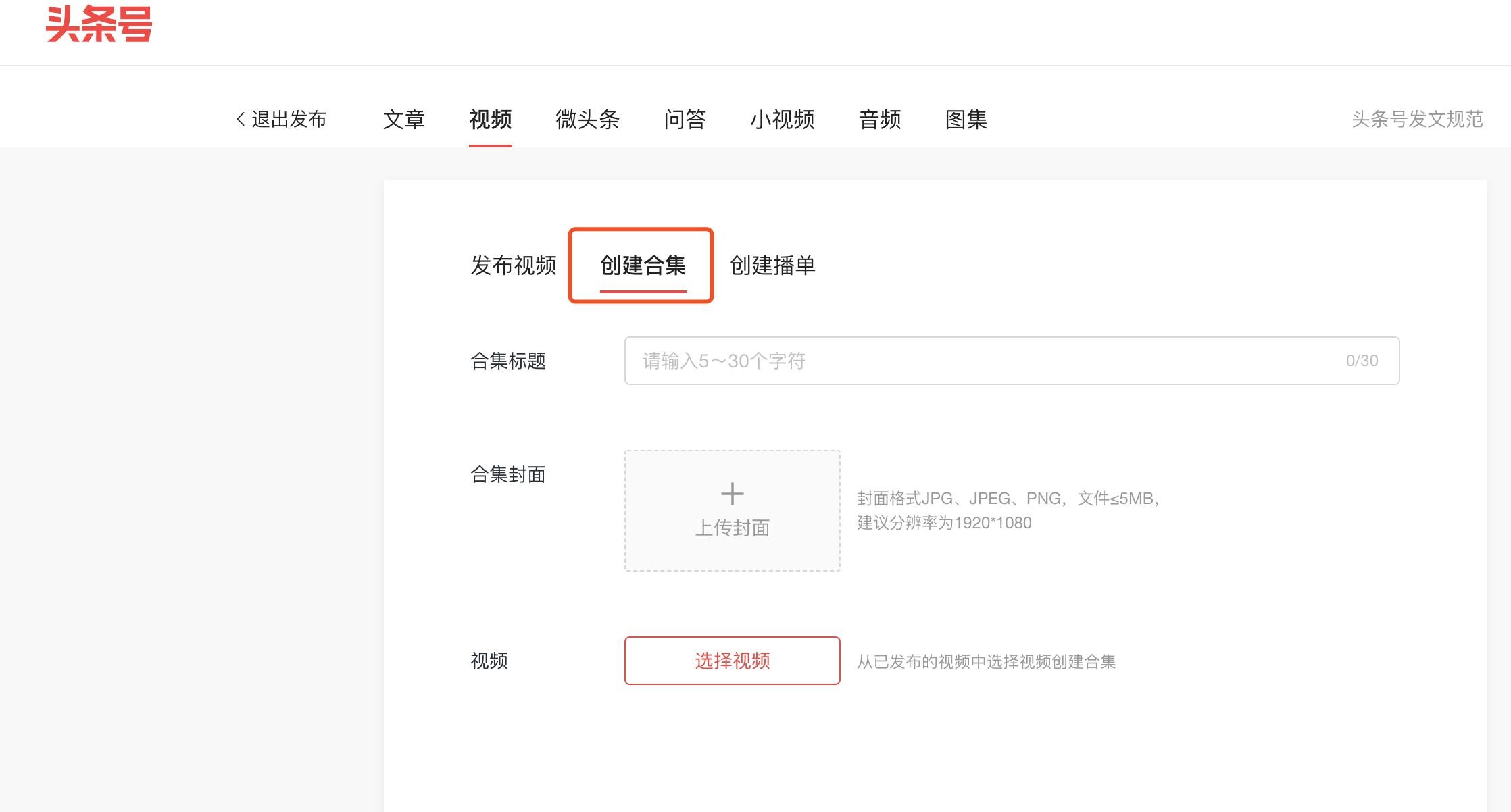The height and width of the screenshot is (812, 1511).
Task: Select the 创建合集 sub-tab
Action: (x=643, y=265)
